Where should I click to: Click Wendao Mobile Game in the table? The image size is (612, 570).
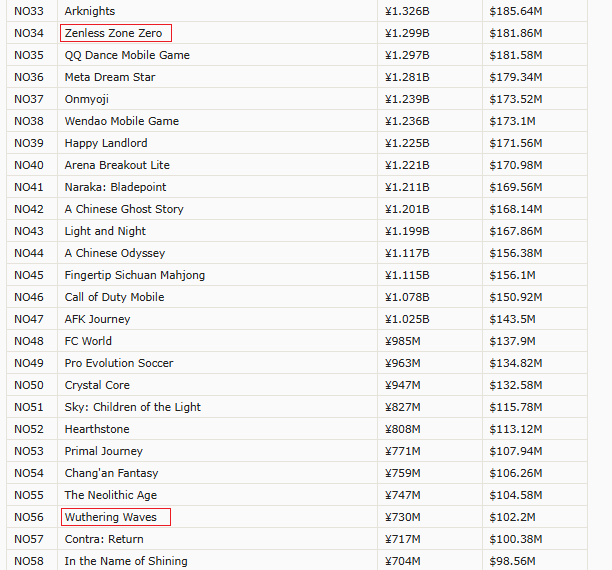(x=122, y=121)
